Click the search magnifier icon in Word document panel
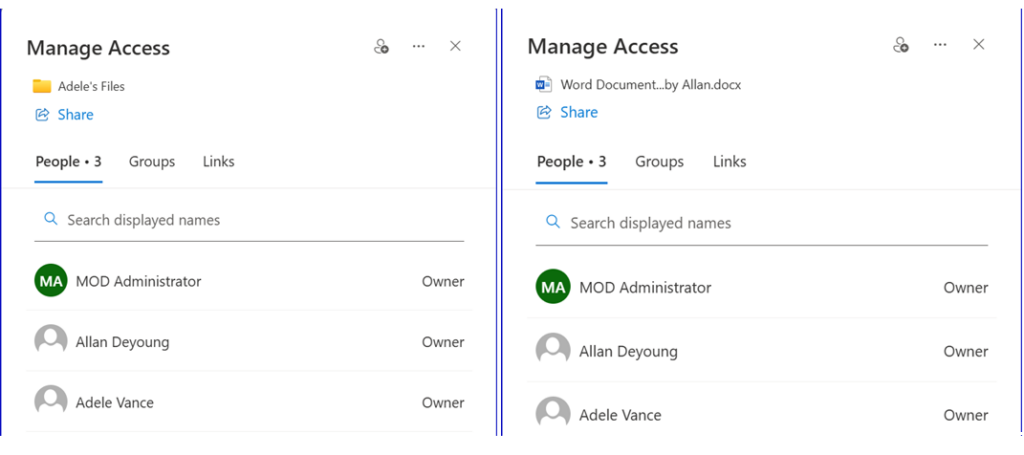1024x455 pixels. 552,222
